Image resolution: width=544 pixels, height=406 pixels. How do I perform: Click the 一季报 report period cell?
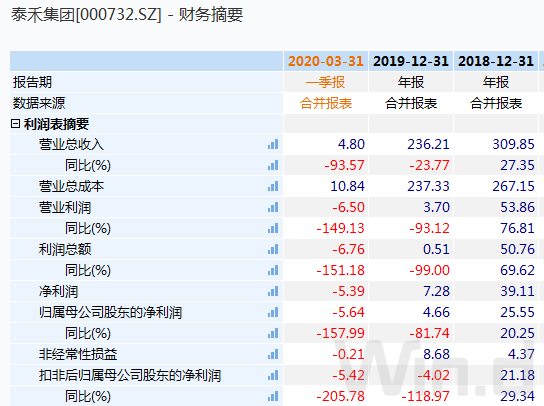point(325,82)
